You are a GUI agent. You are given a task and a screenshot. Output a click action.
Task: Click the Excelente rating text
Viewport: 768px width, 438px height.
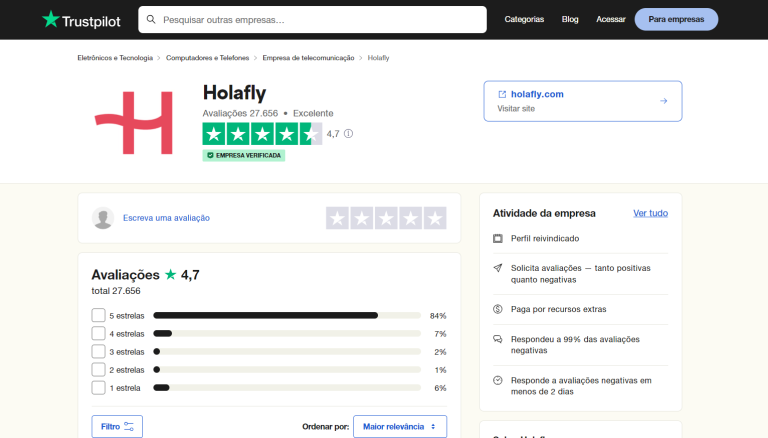click(x=313, y=113)
